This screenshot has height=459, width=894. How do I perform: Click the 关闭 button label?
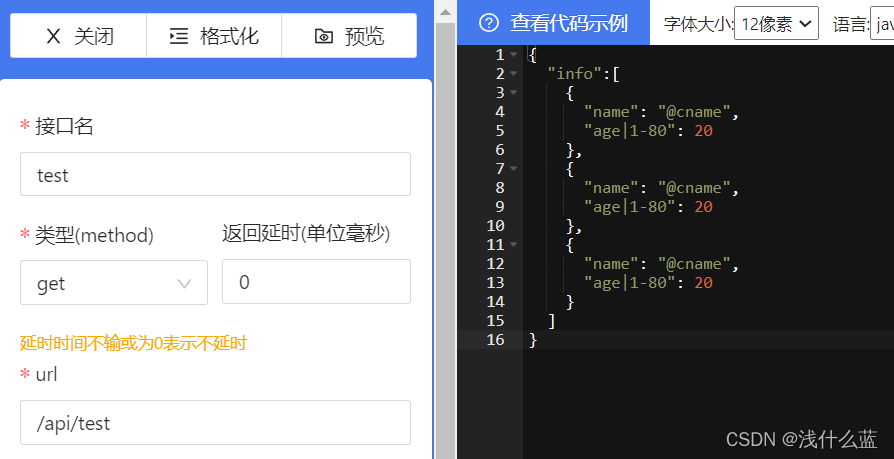tap(94, 36)
